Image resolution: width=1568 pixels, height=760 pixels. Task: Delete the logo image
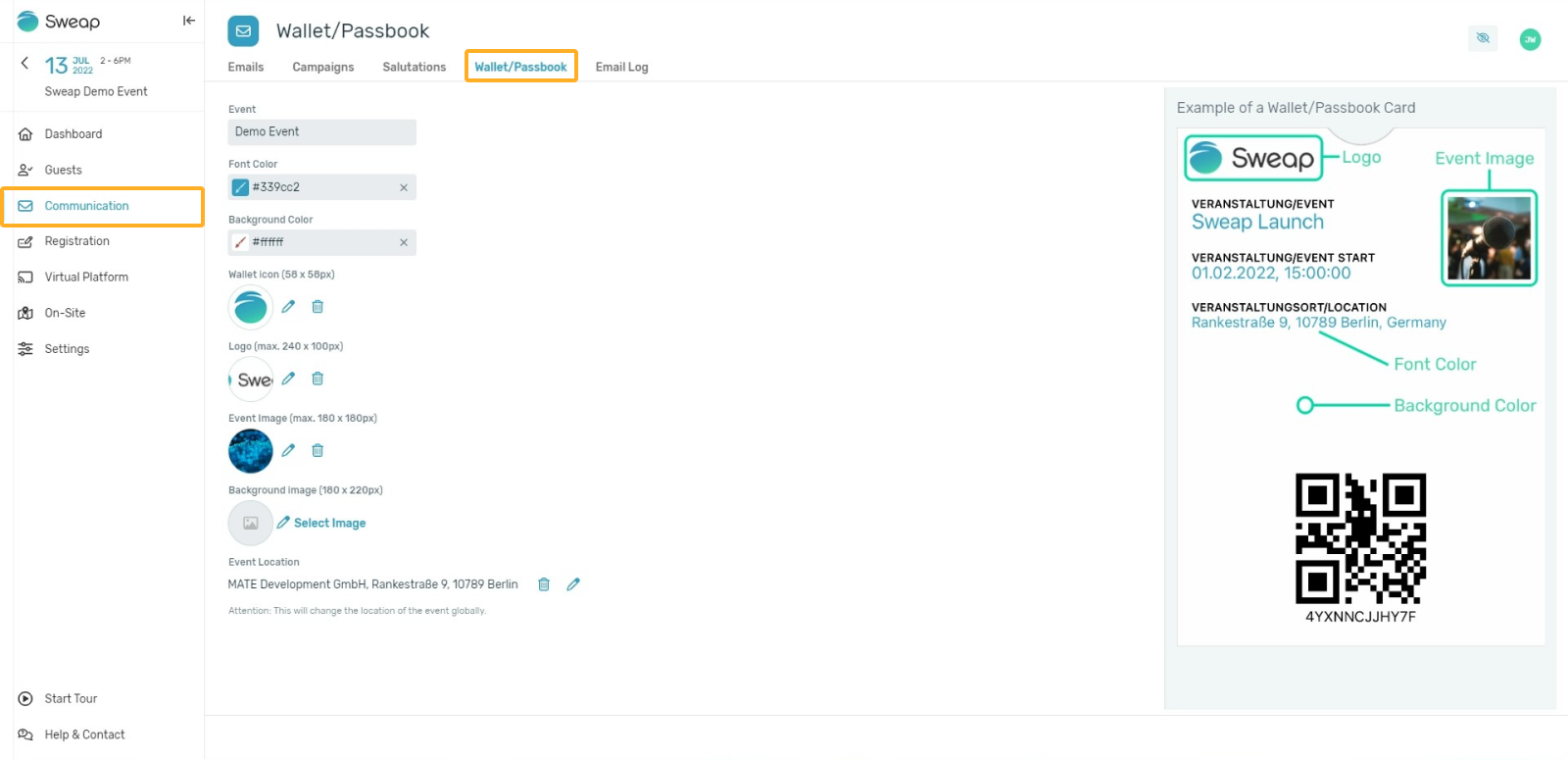318,379
